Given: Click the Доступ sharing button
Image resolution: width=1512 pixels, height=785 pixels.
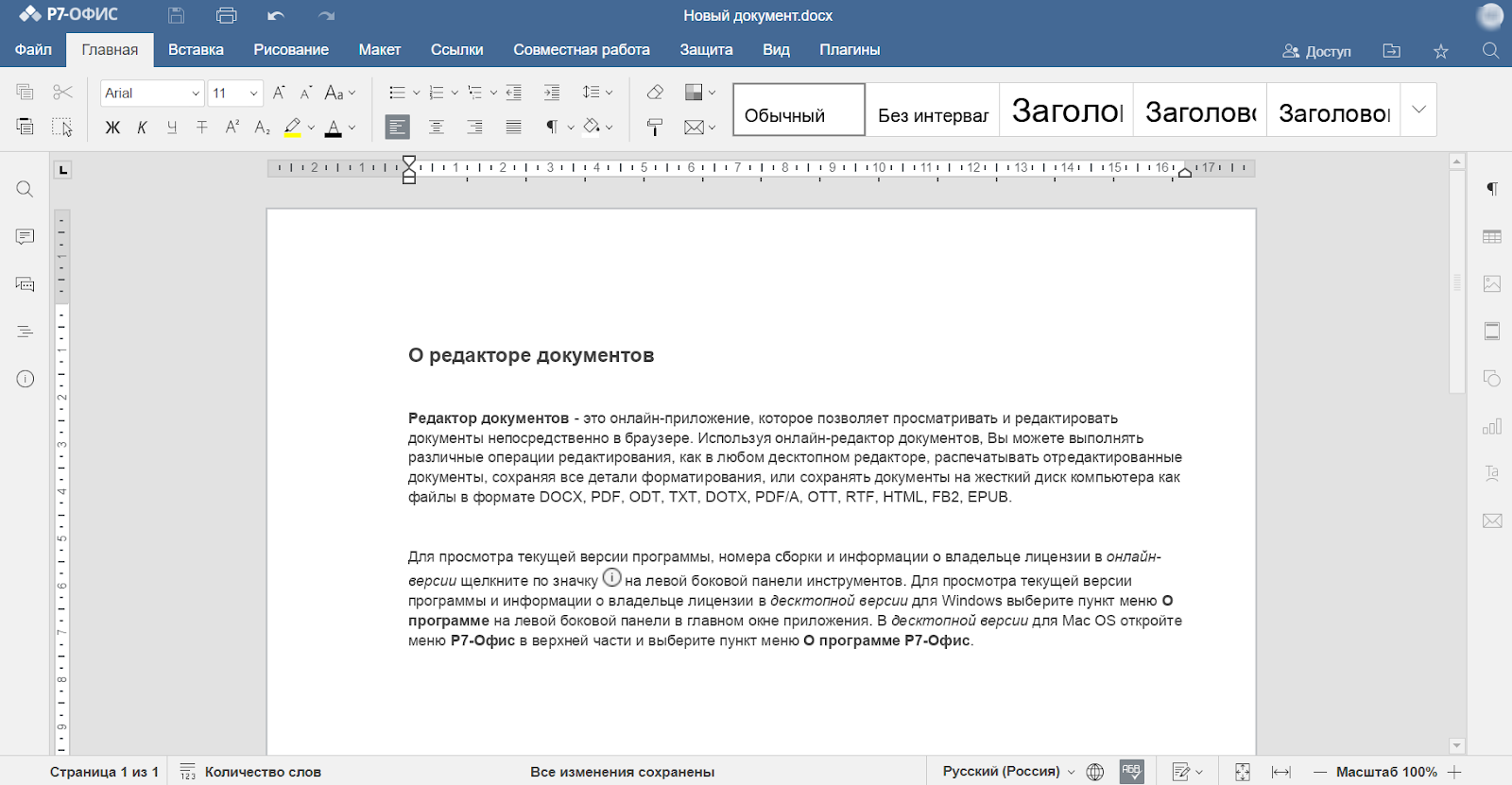Looking at the screenshot, I should (1316, 51).
